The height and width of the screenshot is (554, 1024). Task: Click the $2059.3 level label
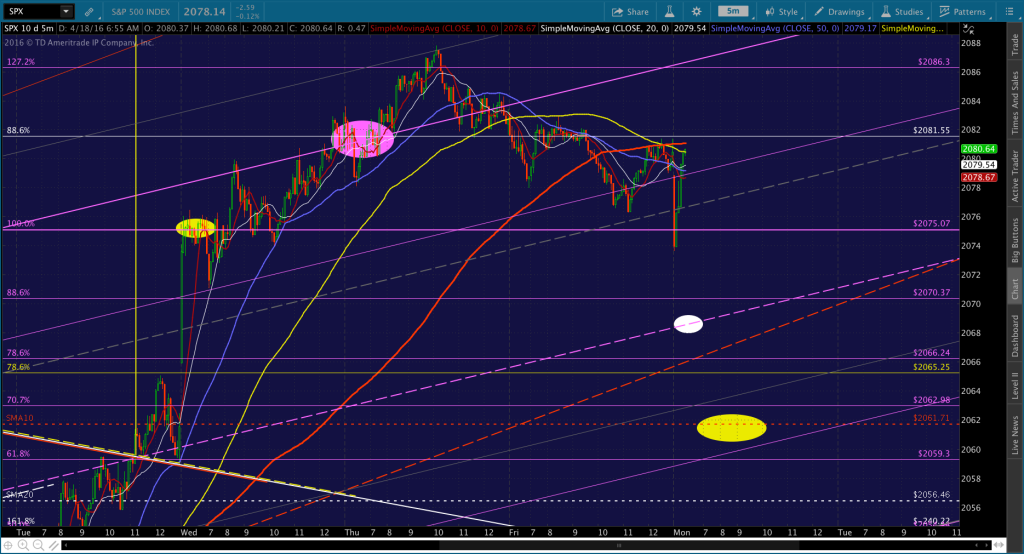click(x=934, y=453)
